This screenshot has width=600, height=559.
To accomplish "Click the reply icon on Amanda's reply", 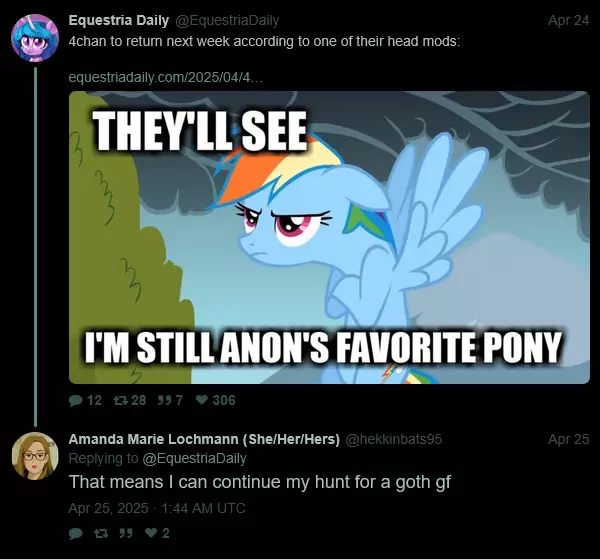I will [76, 533].
